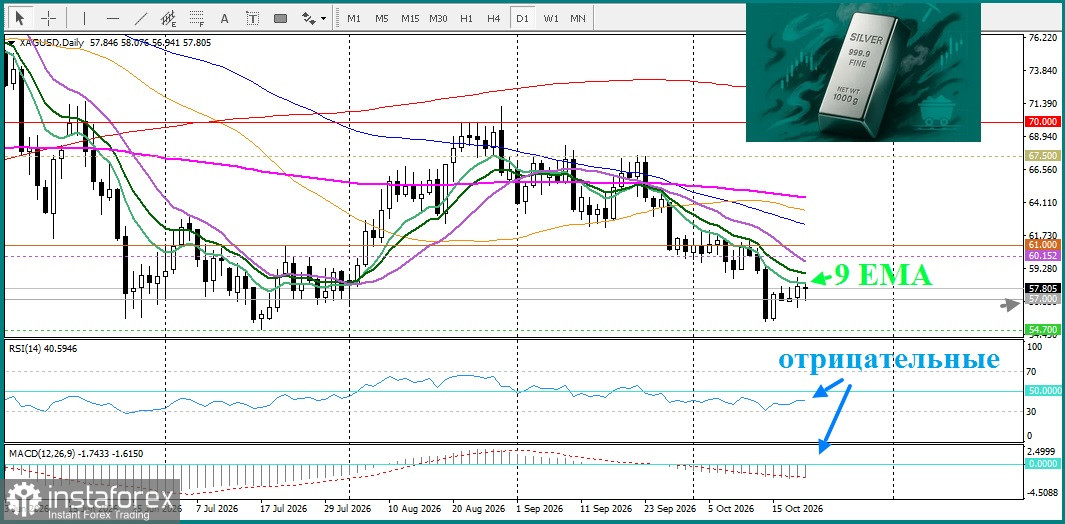The width and height of the screenshot is (1065, 524).
Task: Toggle the D1 daily timeframe button
Action: coord(522,18)
